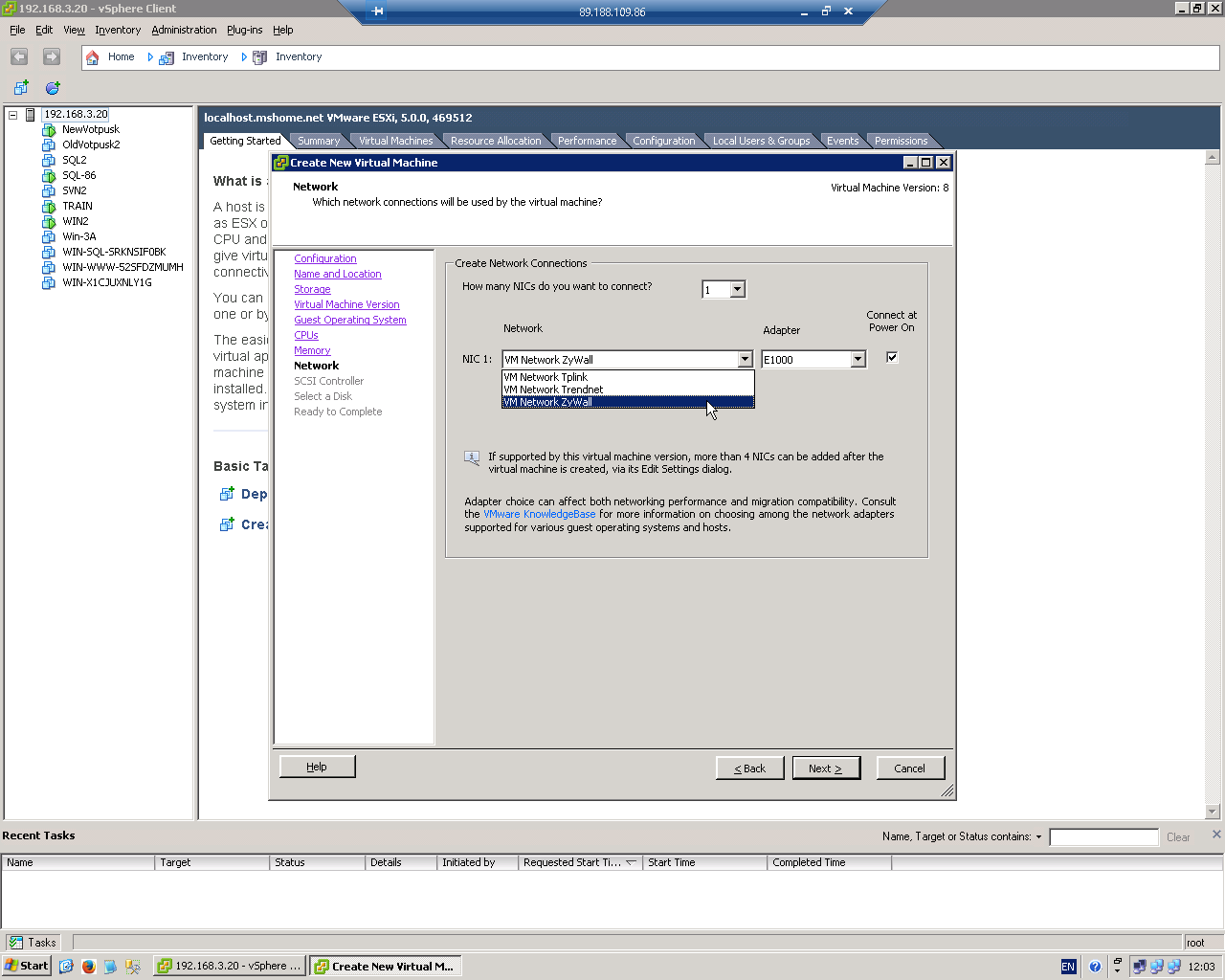
Task: Select the SQL2 VM icon
Action: pyautogui.click(x=49, y=161)
